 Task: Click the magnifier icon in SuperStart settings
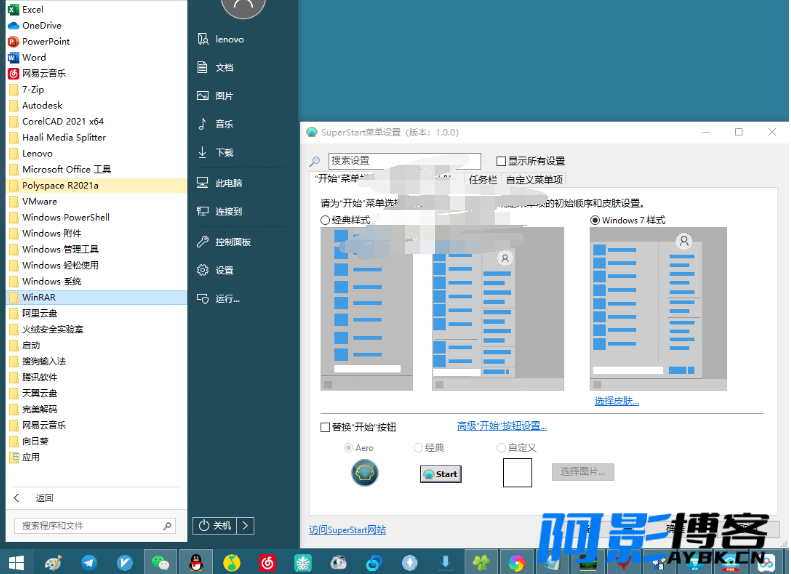tap(315, 161)
